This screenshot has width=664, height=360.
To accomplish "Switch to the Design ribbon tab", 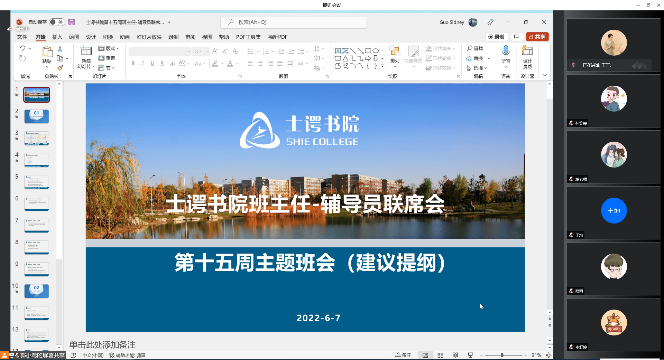I will point(91,37).
